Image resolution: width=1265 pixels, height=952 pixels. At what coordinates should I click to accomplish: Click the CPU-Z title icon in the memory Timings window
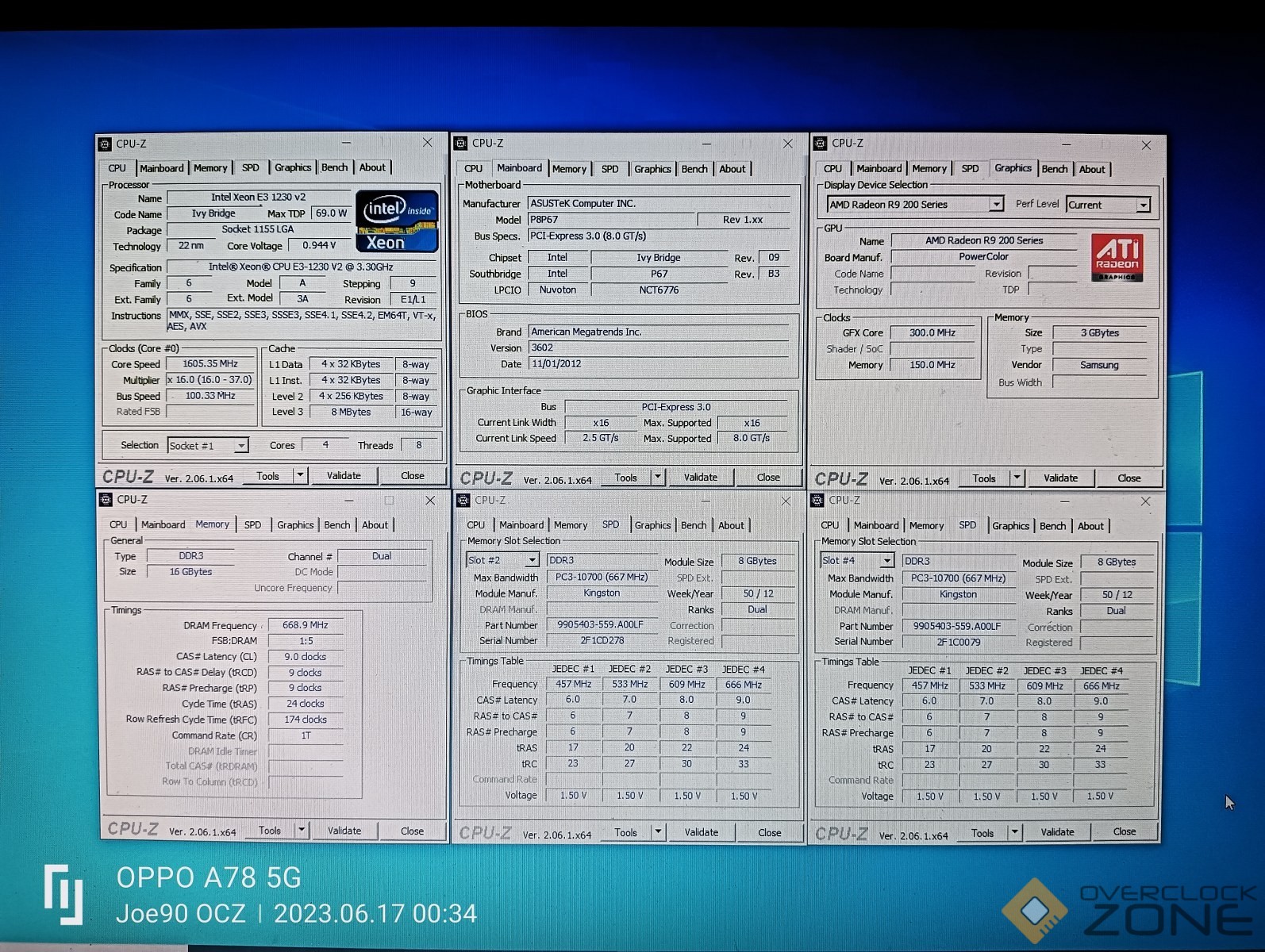point(106,500)
